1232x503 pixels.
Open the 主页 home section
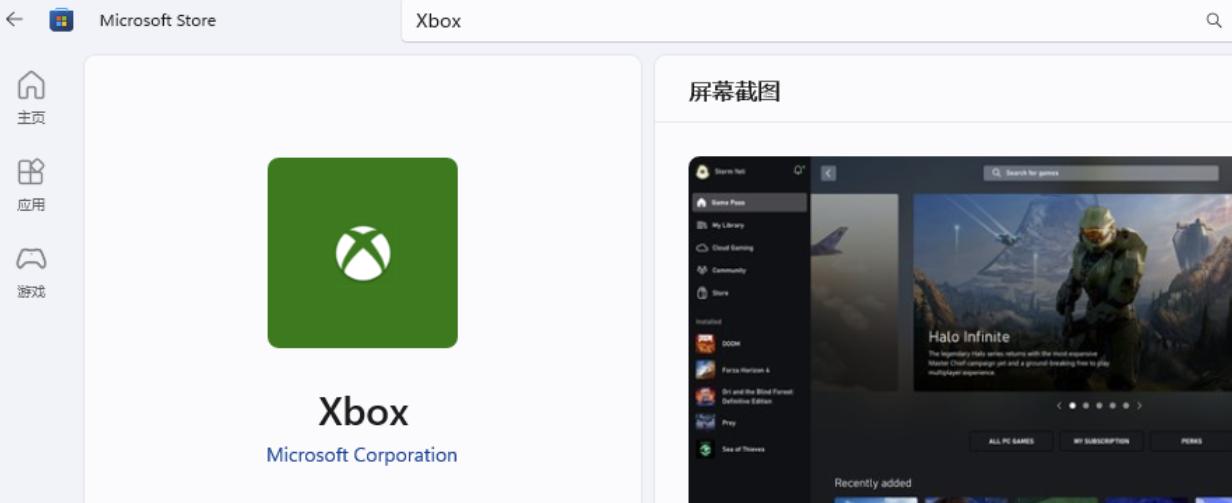pos(31,97)
